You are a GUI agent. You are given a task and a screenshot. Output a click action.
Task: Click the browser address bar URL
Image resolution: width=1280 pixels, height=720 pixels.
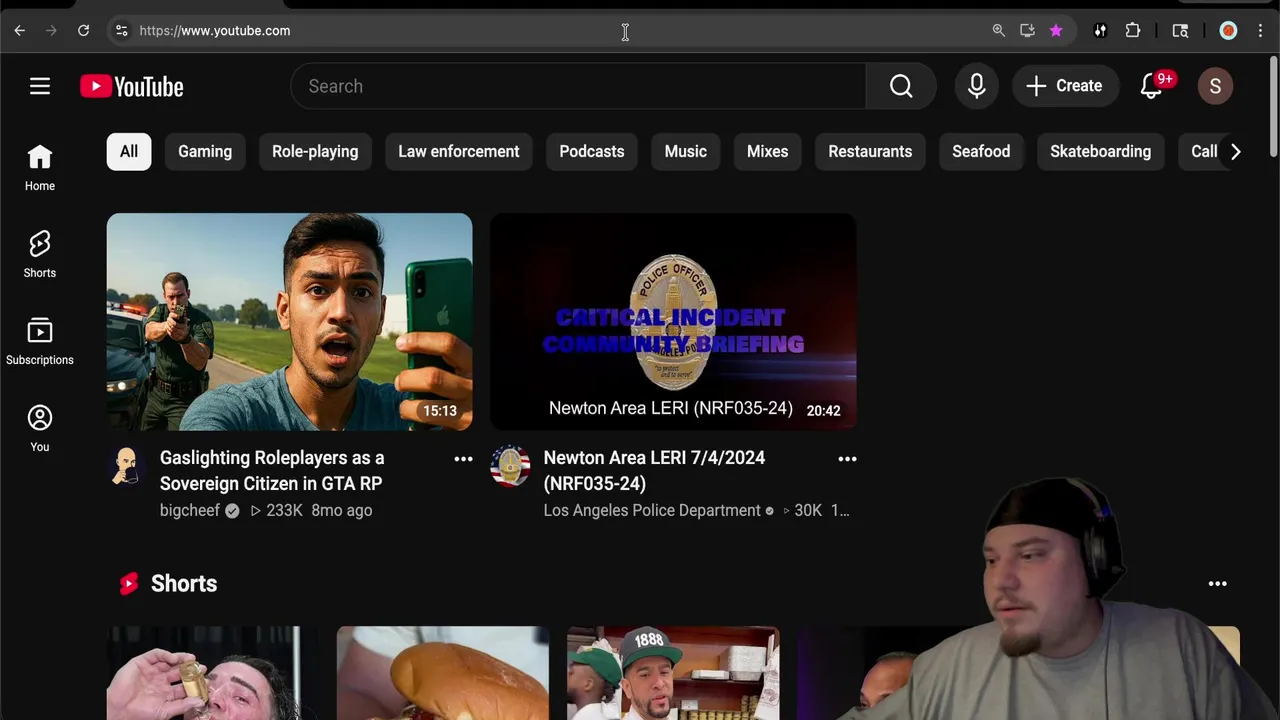215,31
